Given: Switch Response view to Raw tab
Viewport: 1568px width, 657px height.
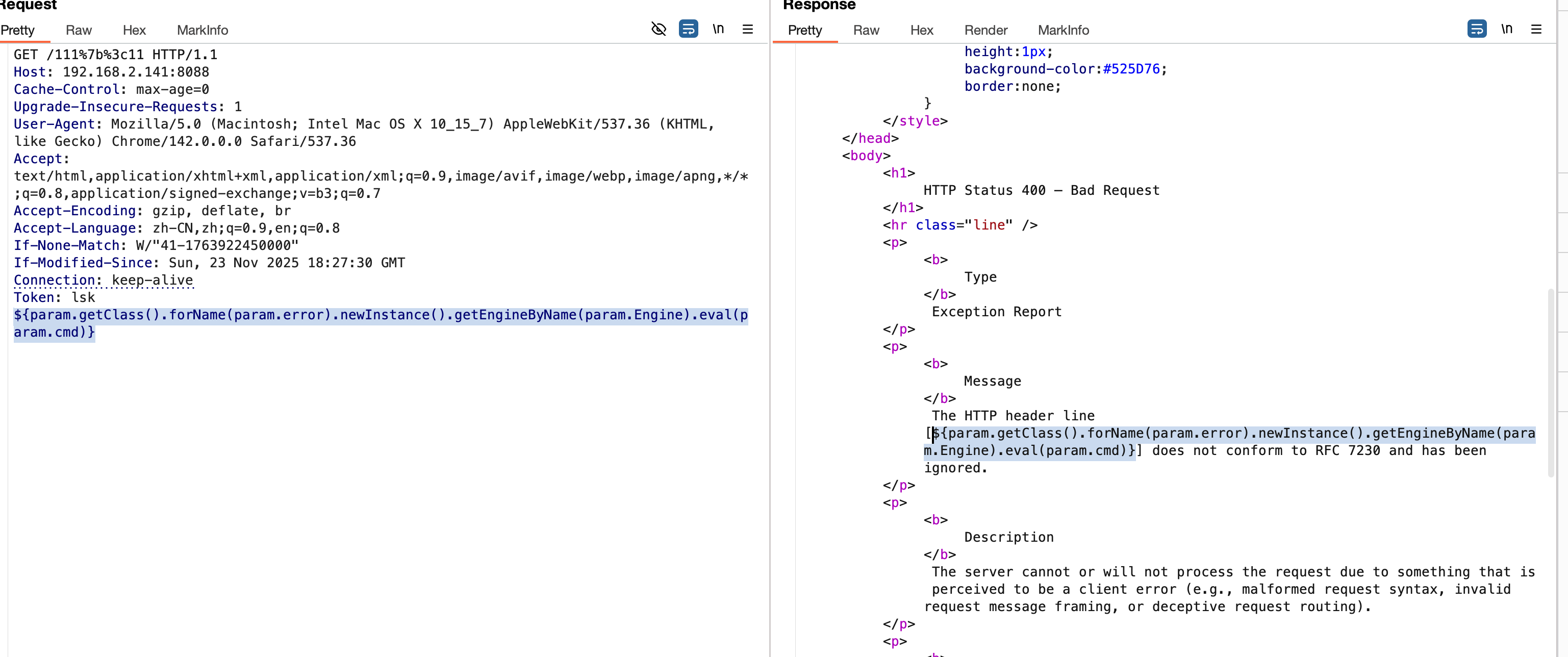Looking at the screenshot, I should pos(866,30).
